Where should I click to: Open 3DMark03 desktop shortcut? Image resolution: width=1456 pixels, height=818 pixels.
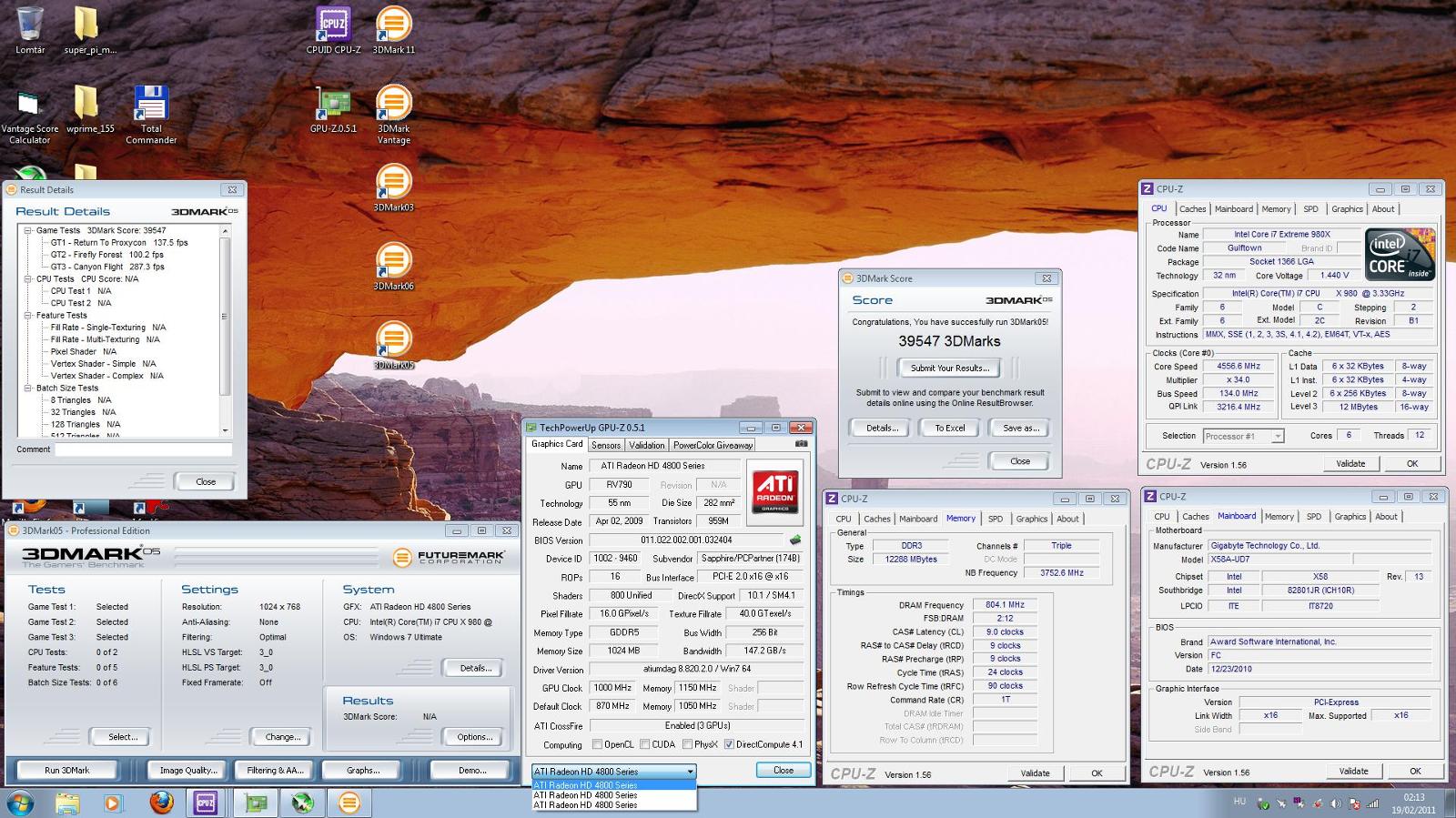(393, 187)
